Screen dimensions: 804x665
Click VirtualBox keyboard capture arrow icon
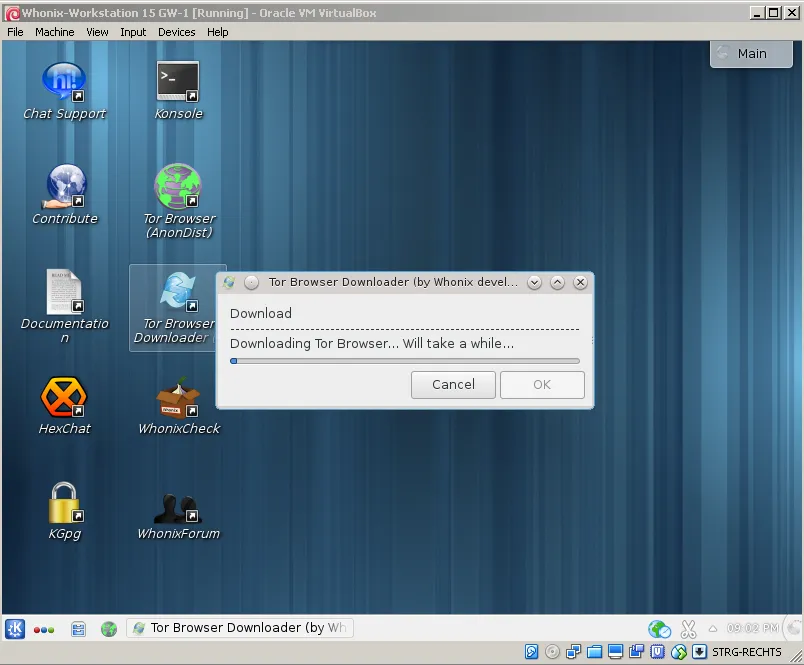click(x=699, y=652)
